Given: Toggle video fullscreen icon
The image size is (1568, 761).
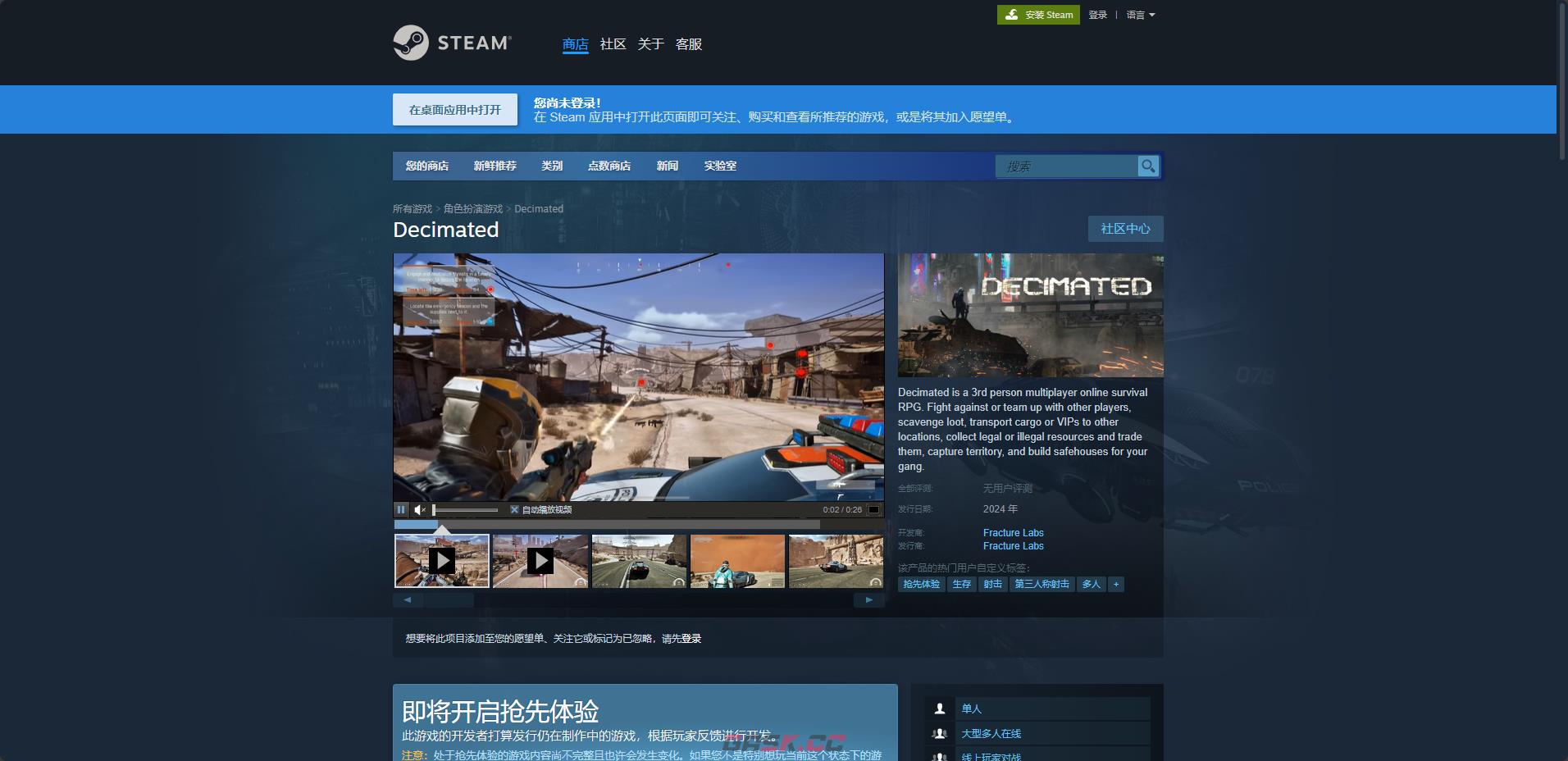Looking at the screenshot, I should pos(874,510).
